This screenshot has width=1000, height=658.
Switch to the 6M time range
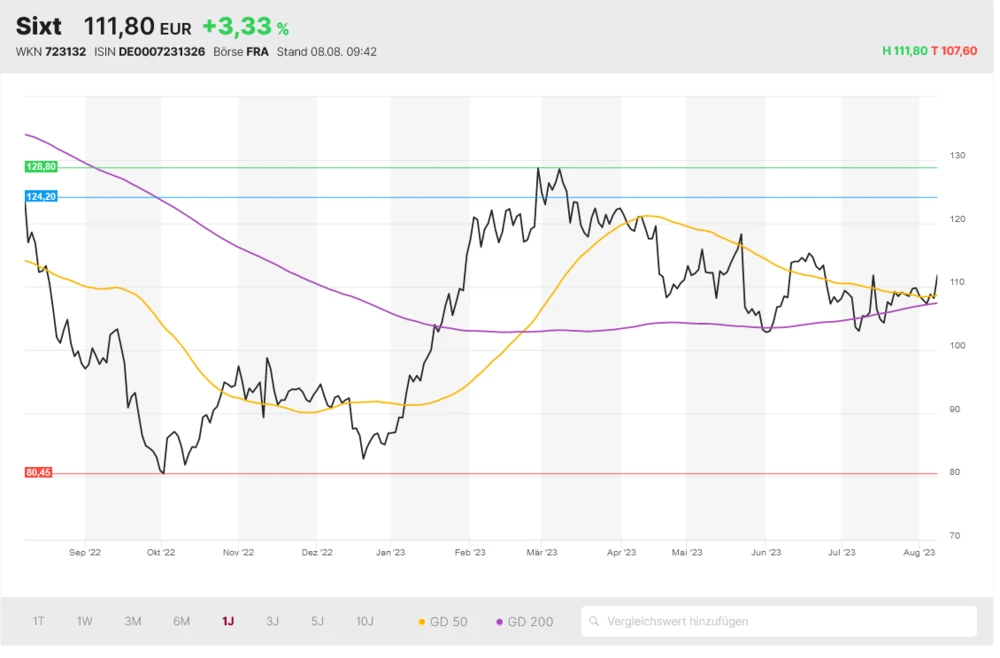(x=181, y=621)
